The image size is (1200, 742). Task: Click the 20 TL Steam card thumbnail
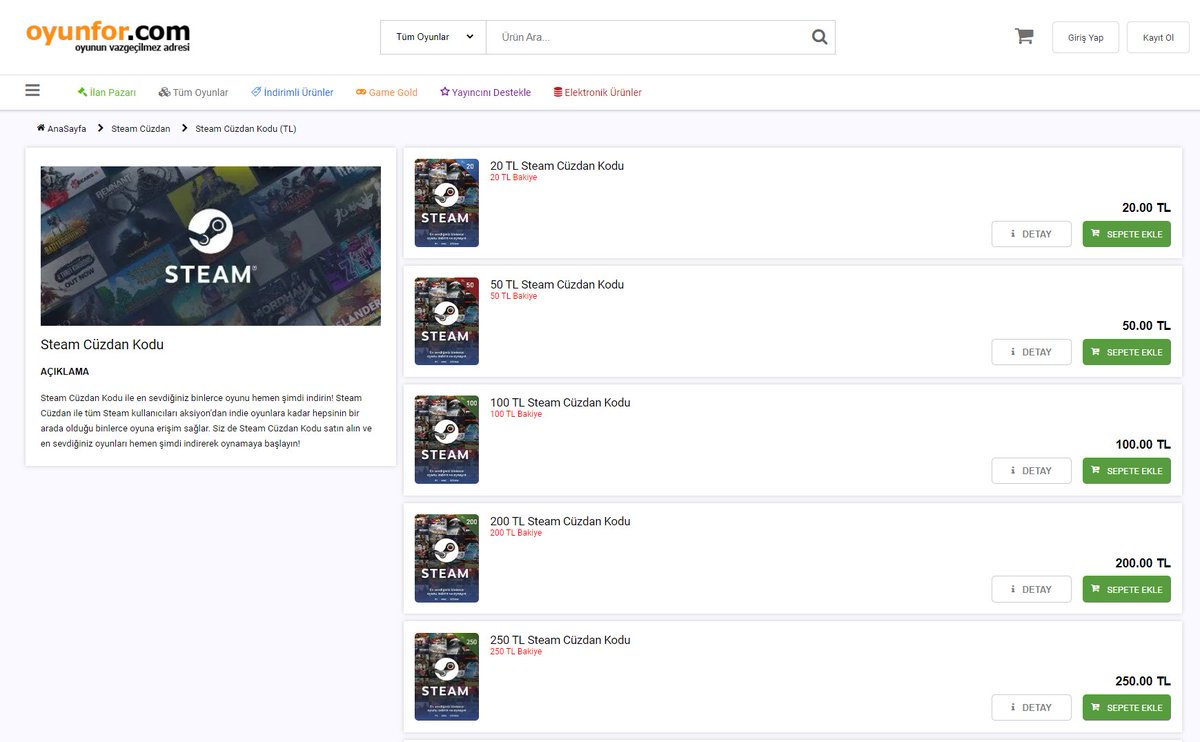(x=447, y=203)
